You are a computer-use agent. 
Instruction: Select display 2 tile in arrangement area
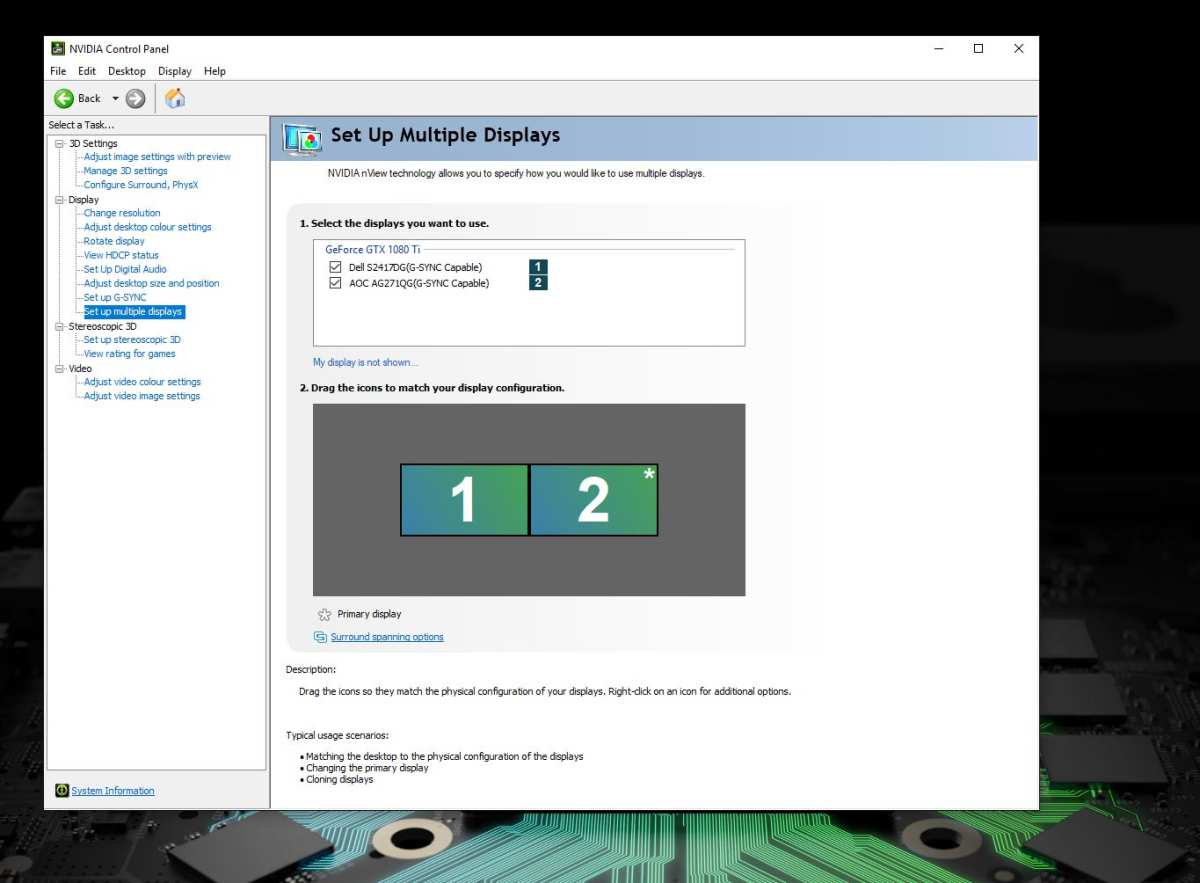[x=594, y=499]
